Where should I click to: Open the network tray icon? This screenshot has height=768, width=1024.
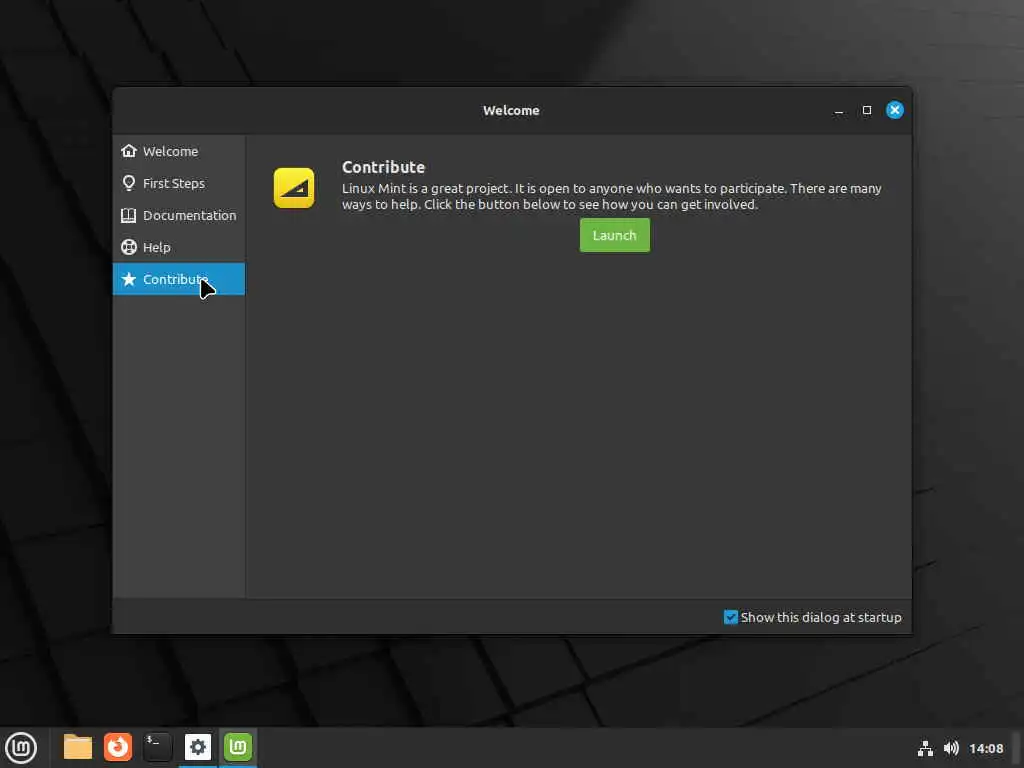coord(925,748)
